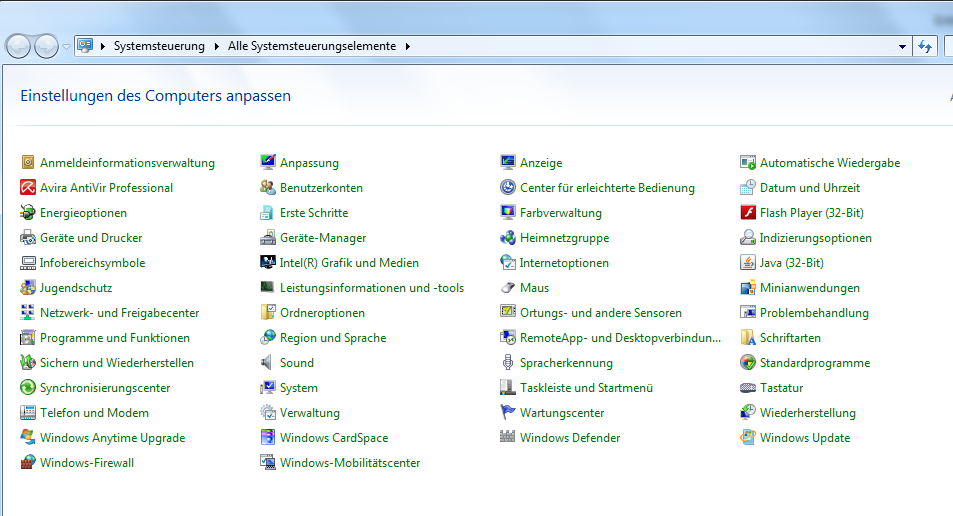
Task: Expand arrow after Alle Systemsteuerungselemente breadcrumb
Action: tap(407, 46)
